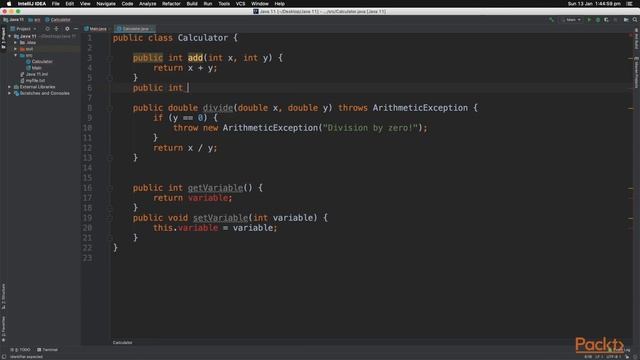The image size is (640, 360).
Task: Open macOS notification center icon
Action: [x=630, y=4]
